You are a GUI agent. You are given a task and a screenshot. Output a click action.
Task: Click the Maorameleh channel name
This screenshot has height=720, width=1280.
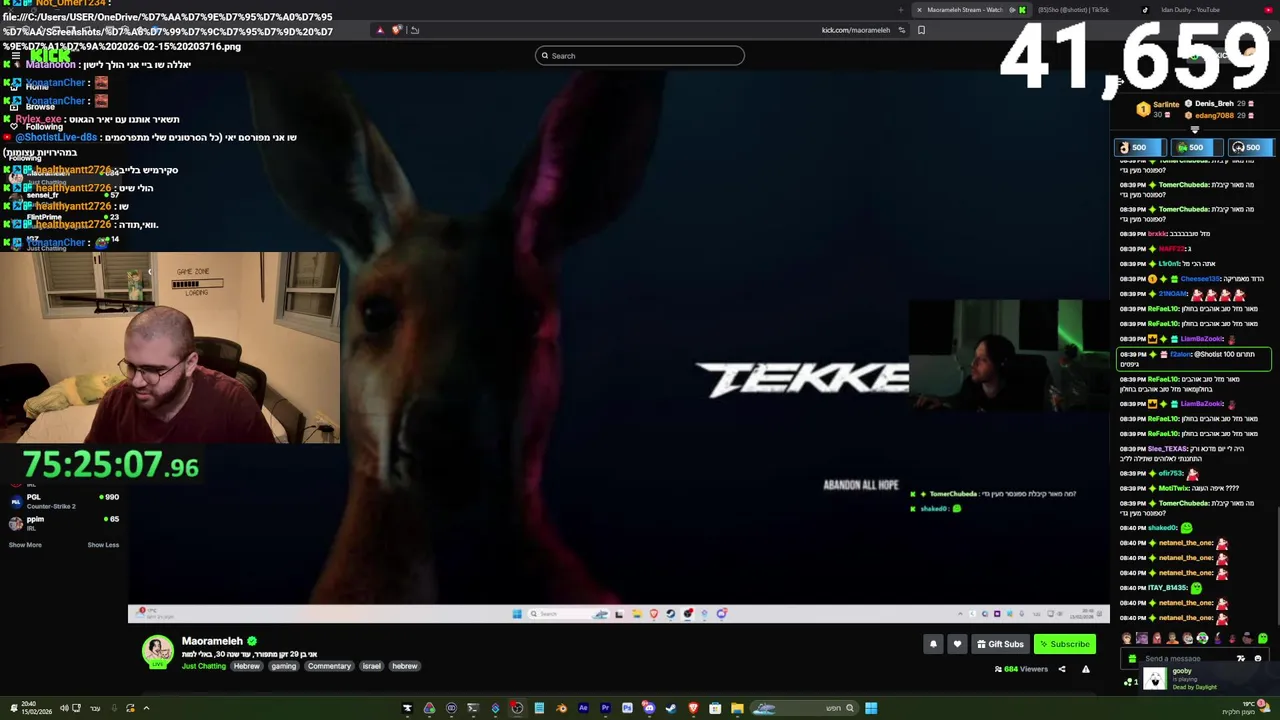click(x=212, y=641)
